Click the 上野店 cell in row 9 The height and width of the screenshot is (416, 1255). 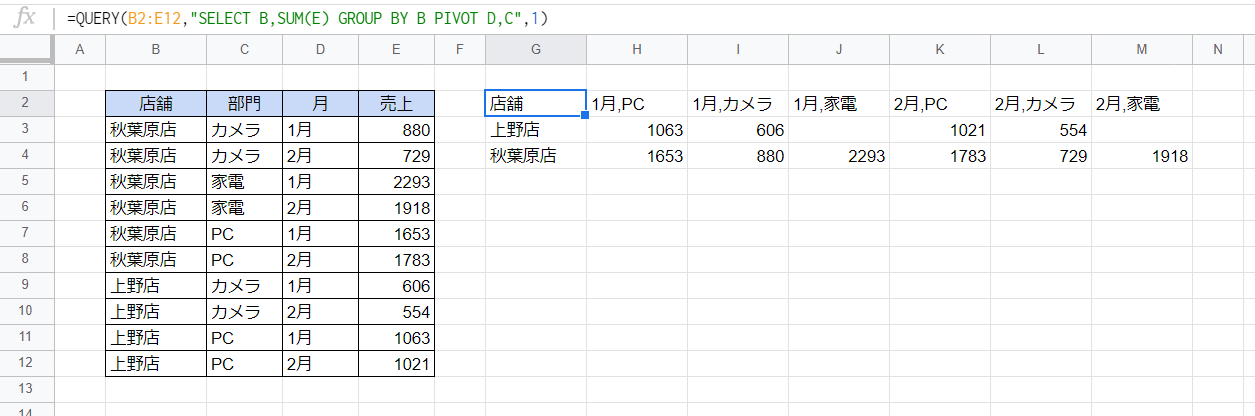[x=156, y=285]
